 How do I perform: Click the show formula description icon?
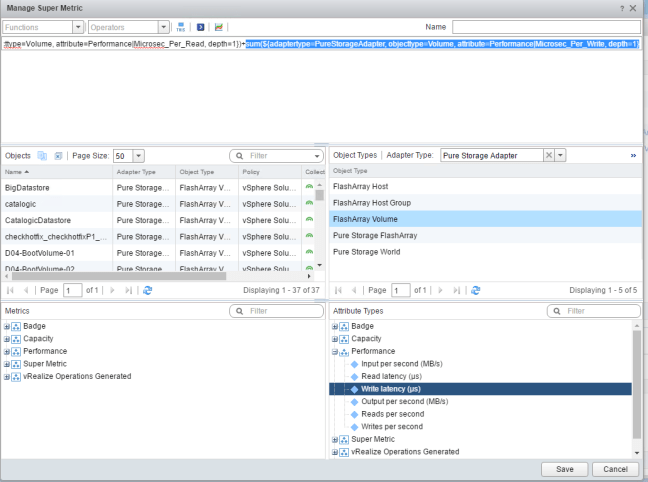tap(198, 27)
